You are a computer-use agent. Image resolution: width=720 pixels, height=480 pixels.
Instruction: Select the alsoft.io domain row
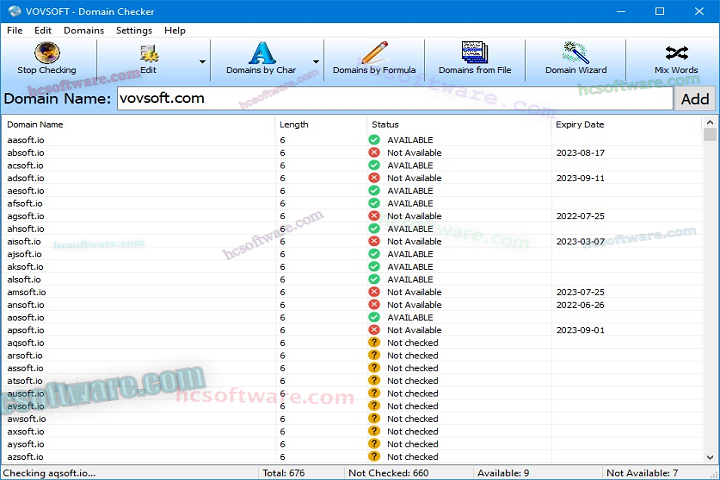[x=352, y=279]
